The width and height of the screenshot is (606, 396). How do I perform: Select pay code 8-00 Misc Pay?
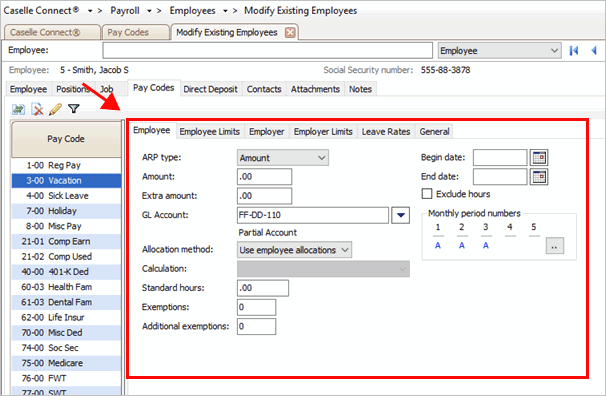tap(66, 226)
